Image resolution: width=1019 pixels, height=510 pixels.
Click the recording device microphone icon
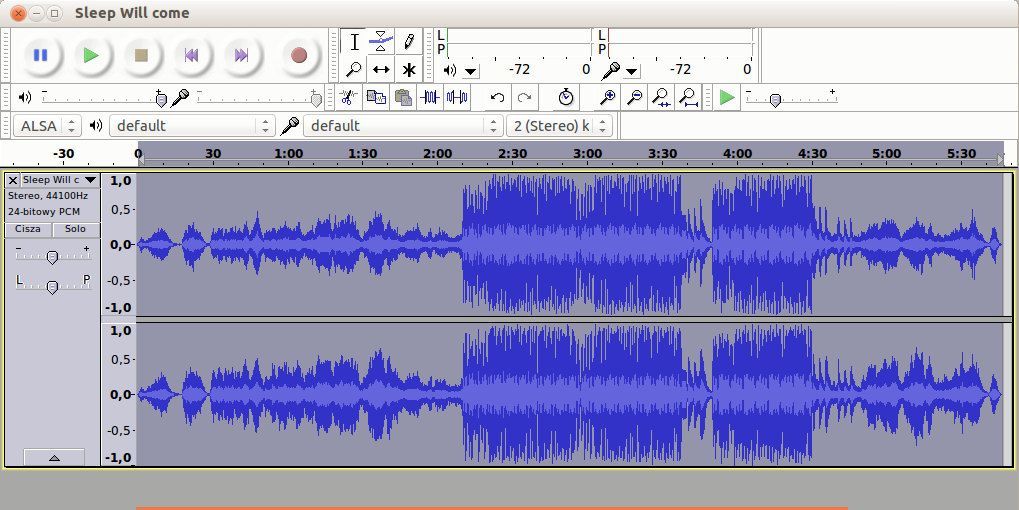[289, 125]
